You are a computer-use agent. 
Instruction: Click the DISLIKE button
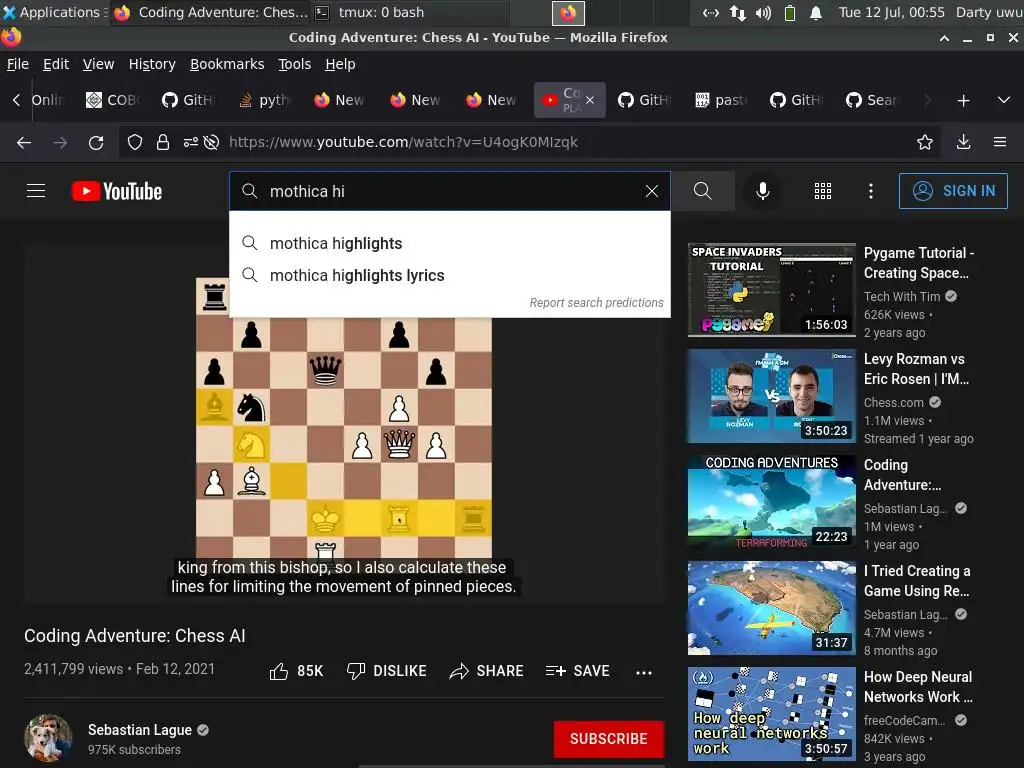[387, 671]
